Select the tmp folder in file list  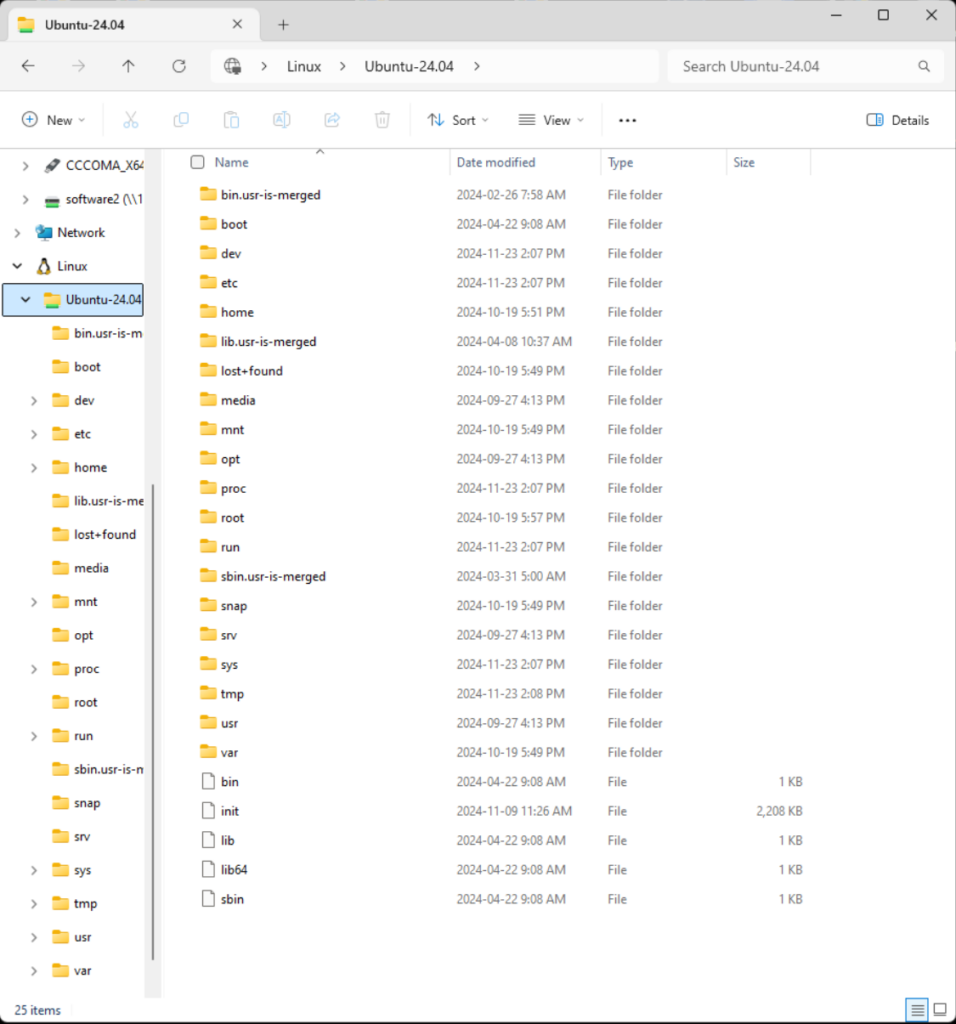pyautogui.click(x=502, y=694)
